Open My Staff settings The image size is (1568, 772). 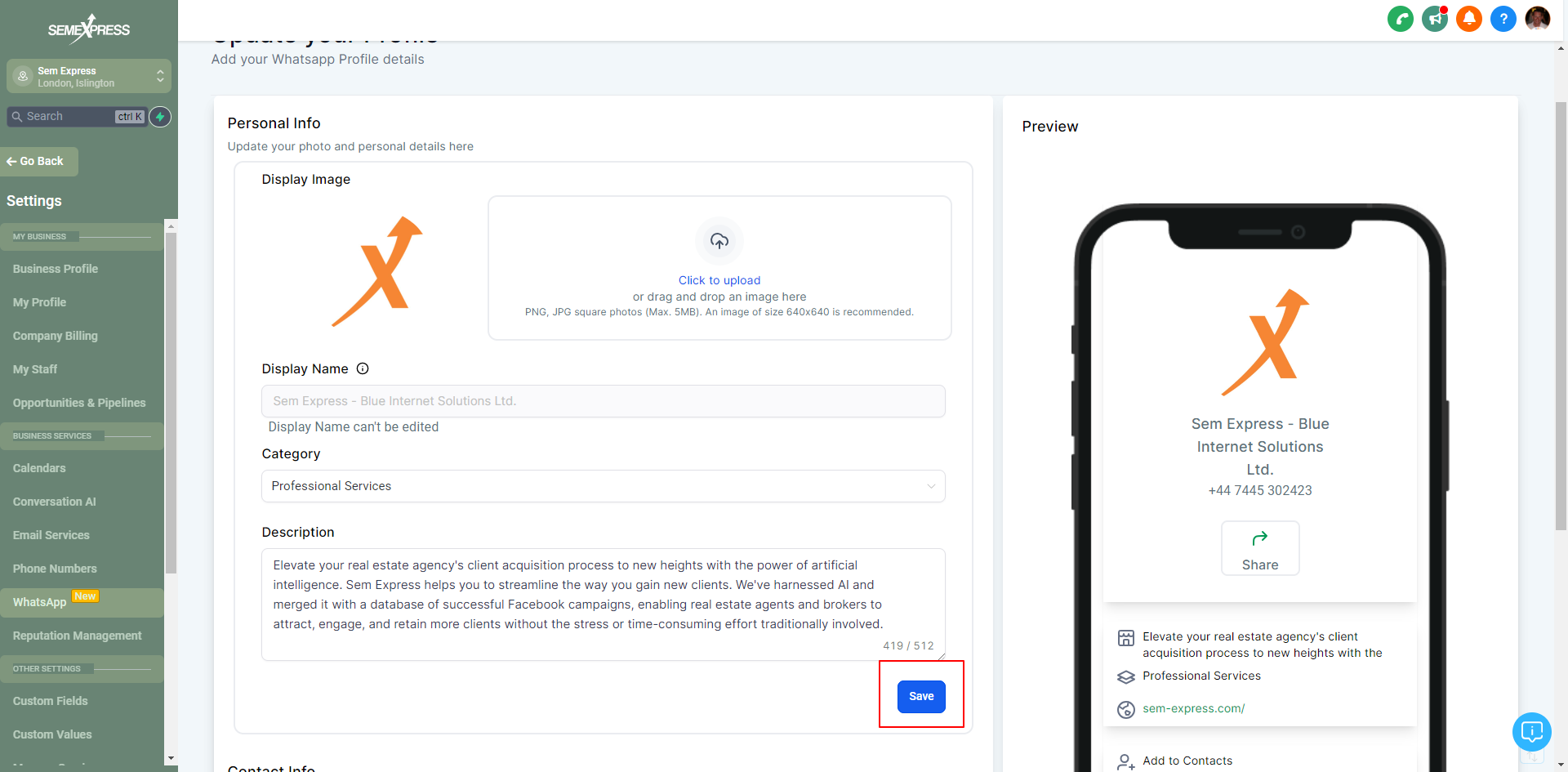(x=35, y=369)
